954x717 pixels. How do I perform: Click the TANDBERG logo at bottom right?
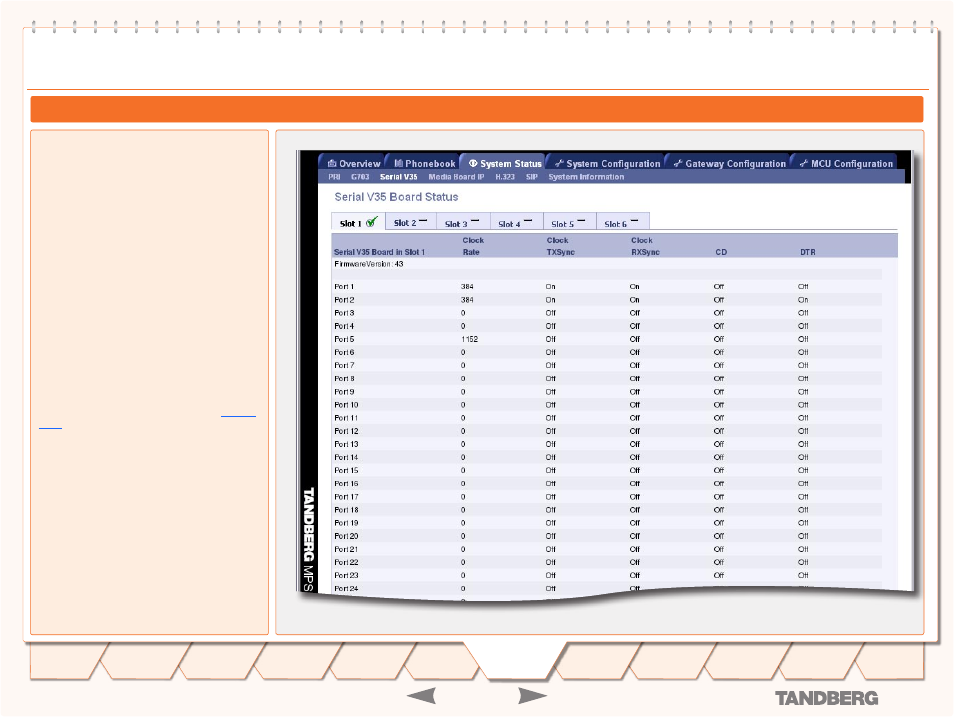coord(827,699)
